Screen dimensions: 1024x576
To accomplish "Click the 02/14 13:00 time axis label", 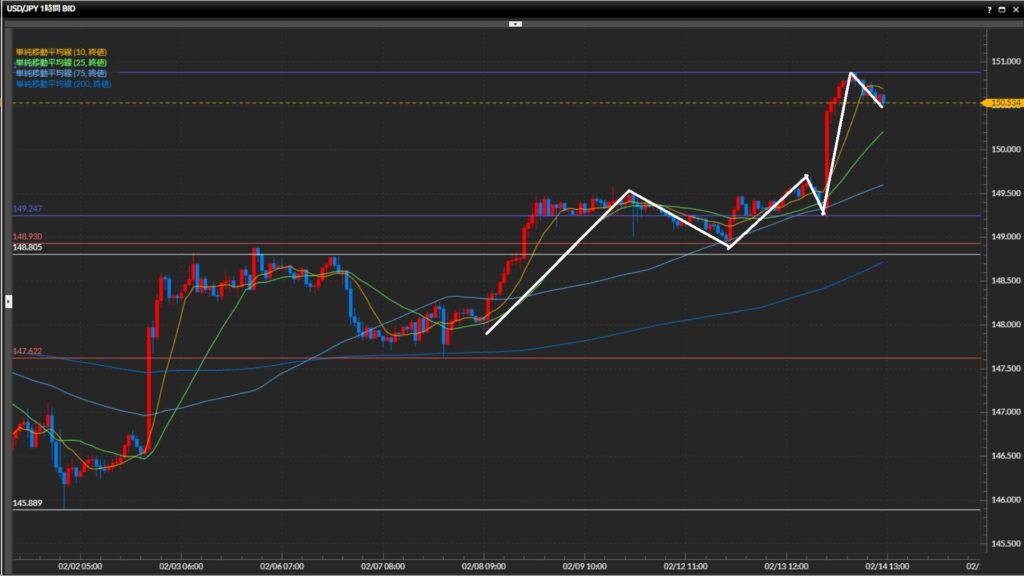I will coord(890,565).
